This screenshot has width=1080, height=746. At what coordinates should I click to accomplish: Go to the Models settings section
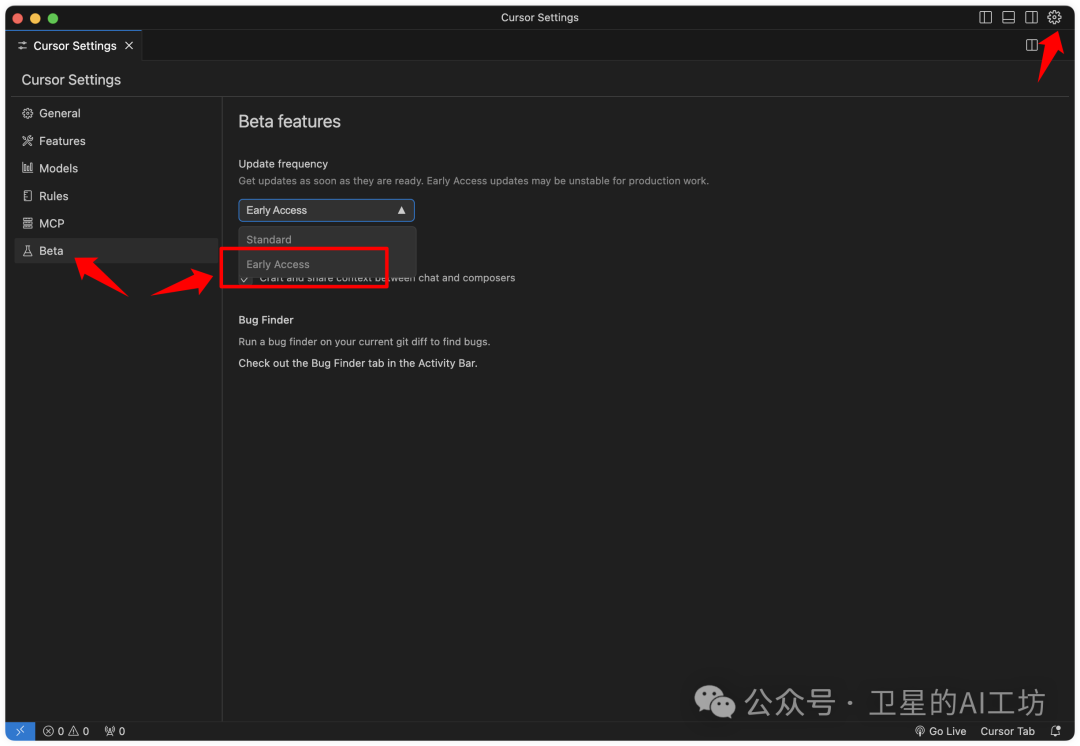58,168
